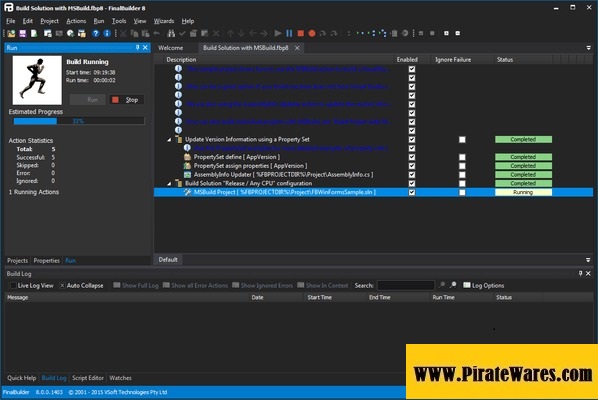Click the Paste toolbar icon

145,34
